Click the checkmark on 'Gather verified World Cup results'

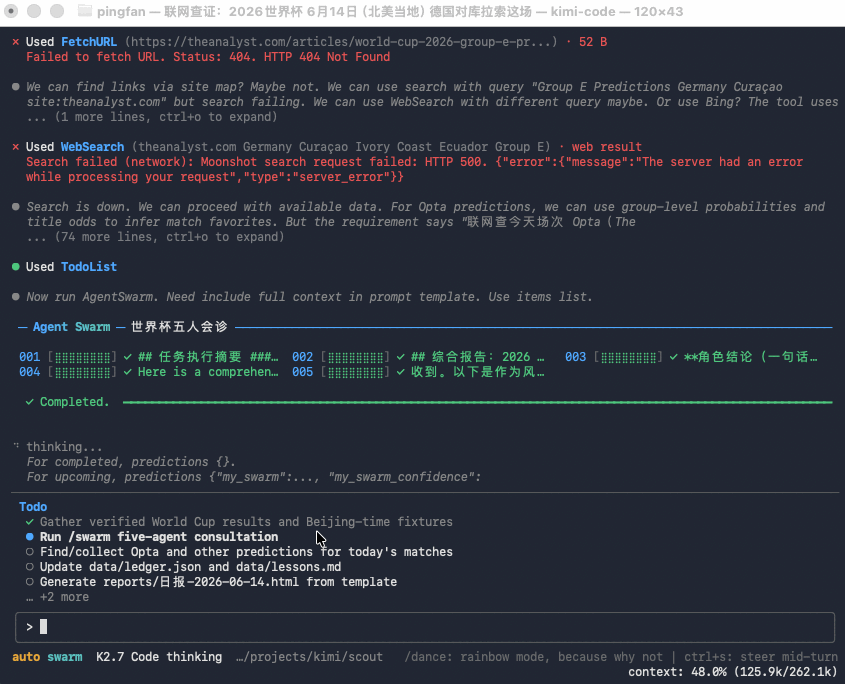30,522
